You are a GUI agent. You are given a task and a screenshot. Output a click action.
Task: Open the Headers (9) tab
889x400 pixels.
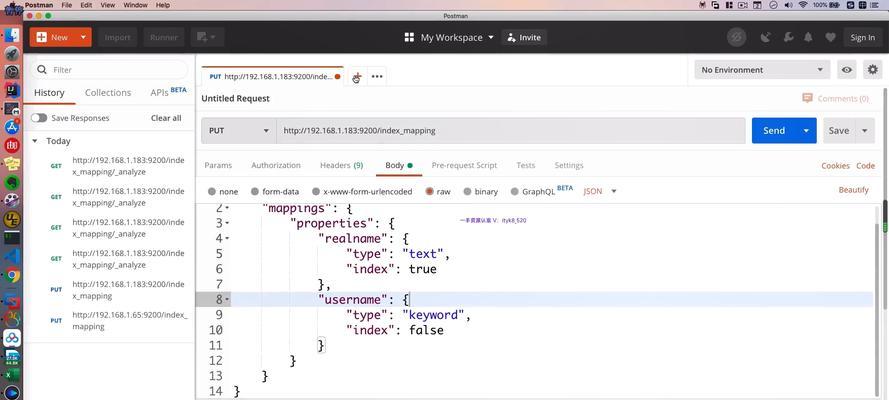coord(341,165)
